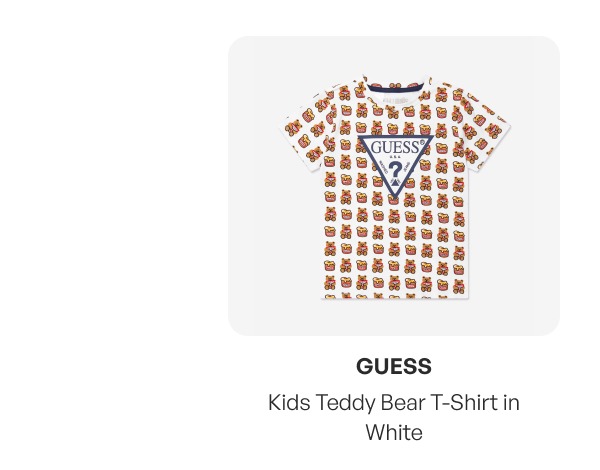Screen dimensions: 600x470
Task: Click the grey card area above the shirt
Action: (x=394, y=55)
